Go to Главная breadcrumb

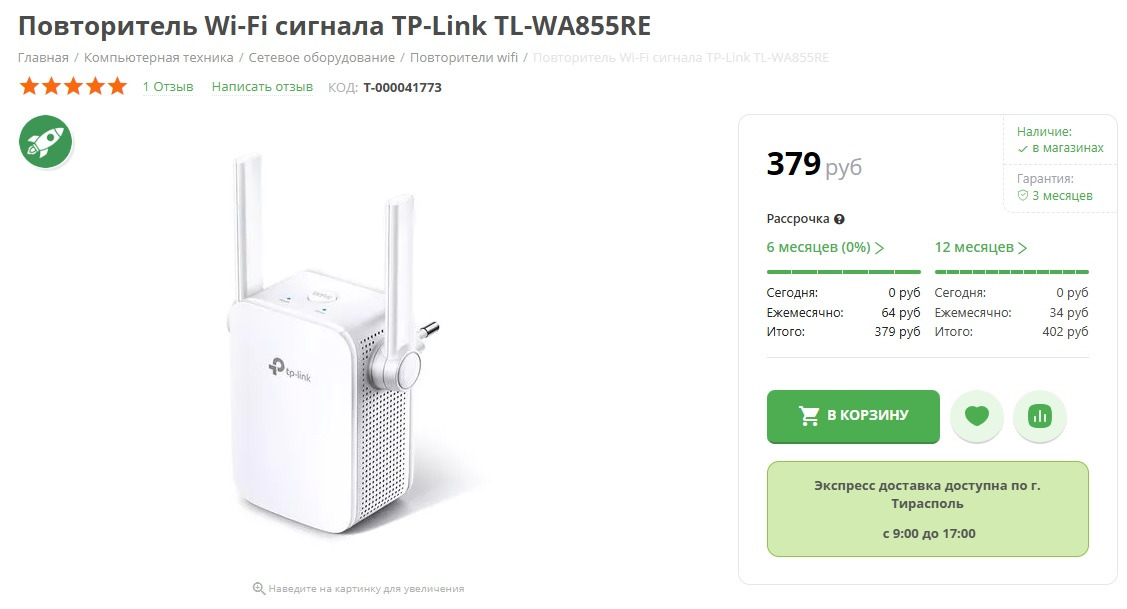click(x=43, y=58)
